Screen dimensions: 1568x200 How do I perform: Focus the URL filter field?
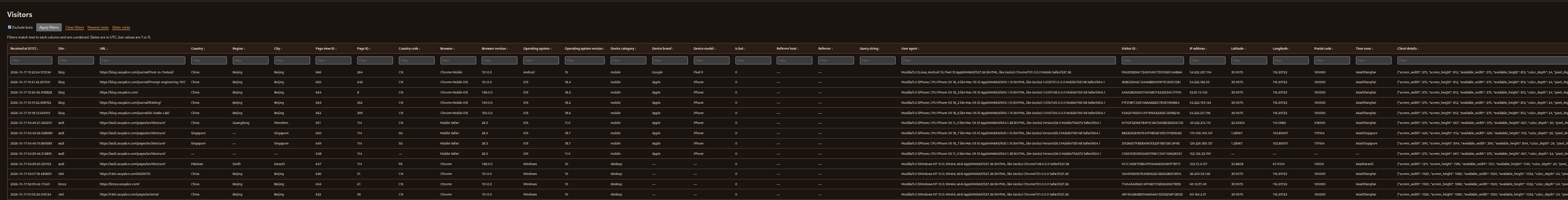coord(142,60)
